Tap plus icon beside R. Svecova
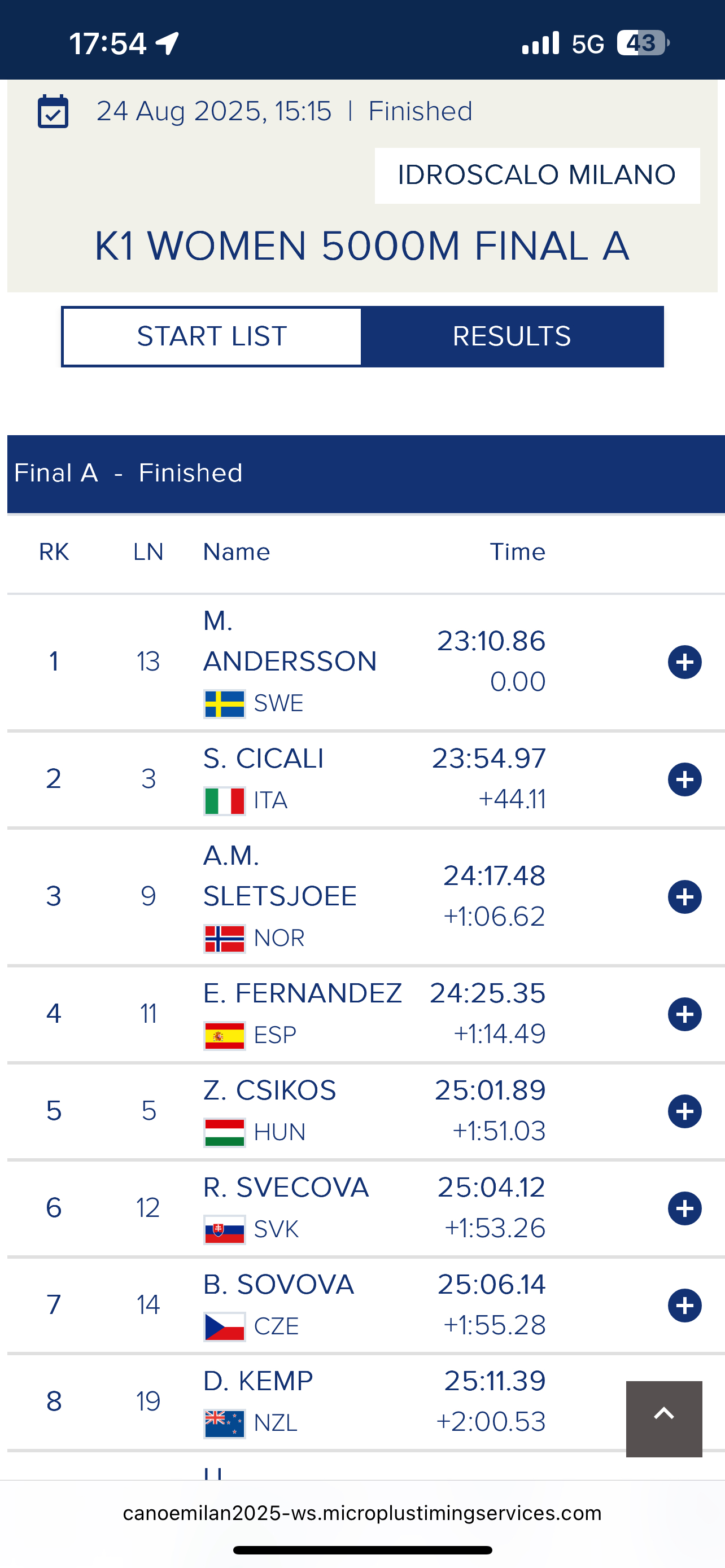 tap(684, 1208)
